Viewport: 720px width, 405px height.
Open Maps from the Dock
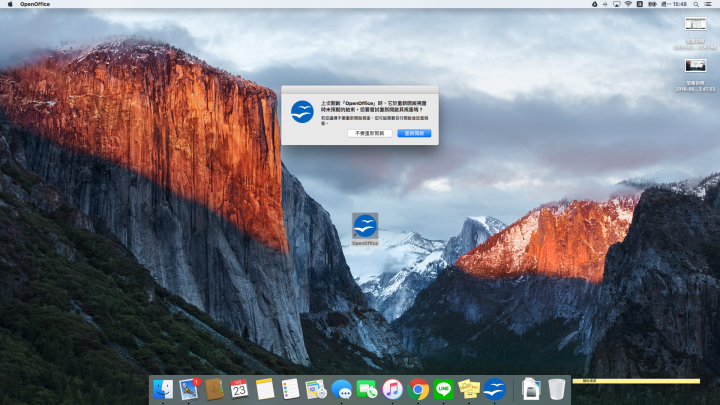pos(316,389)
